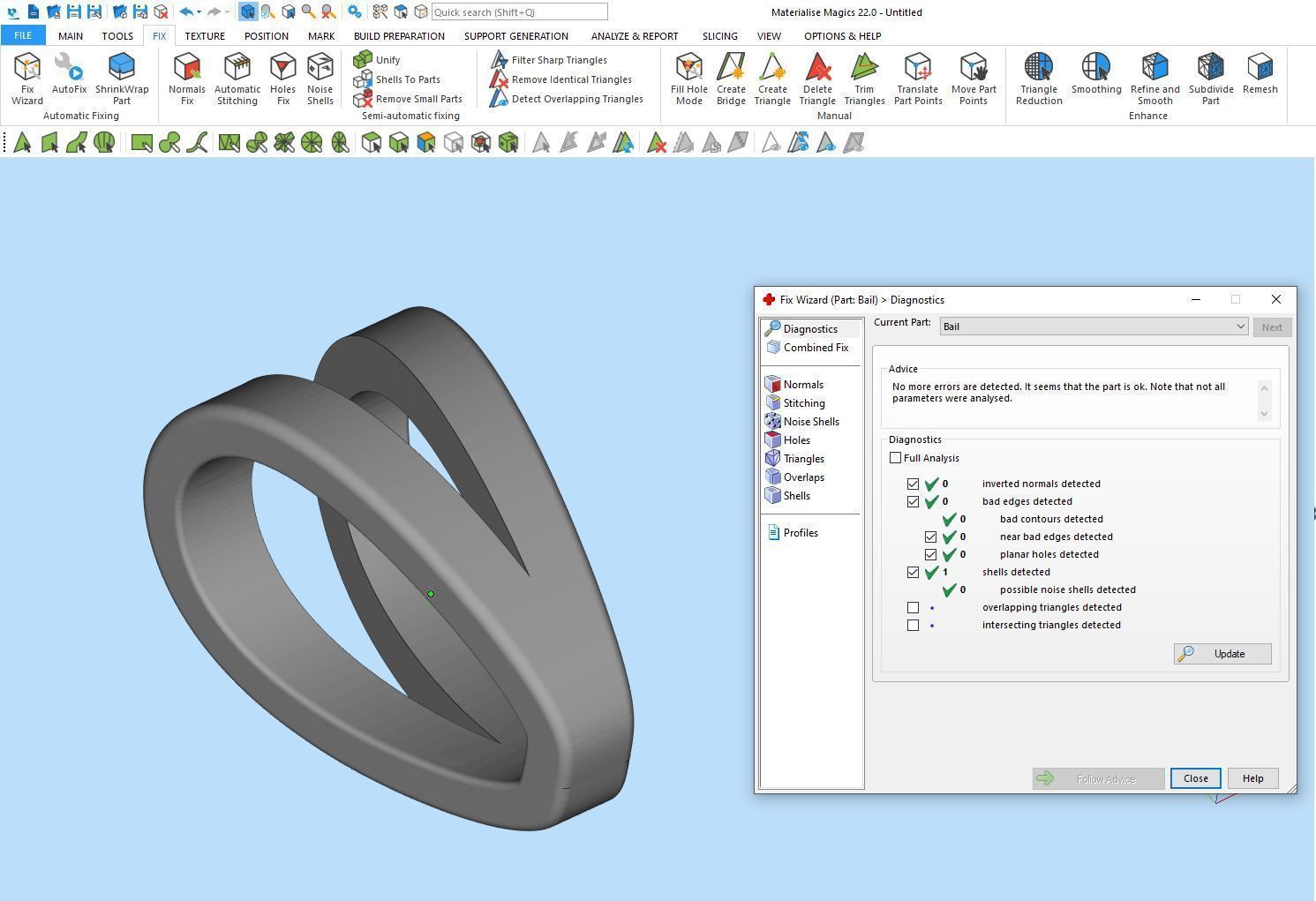Open Refine and Smooth

(1155, 79)
